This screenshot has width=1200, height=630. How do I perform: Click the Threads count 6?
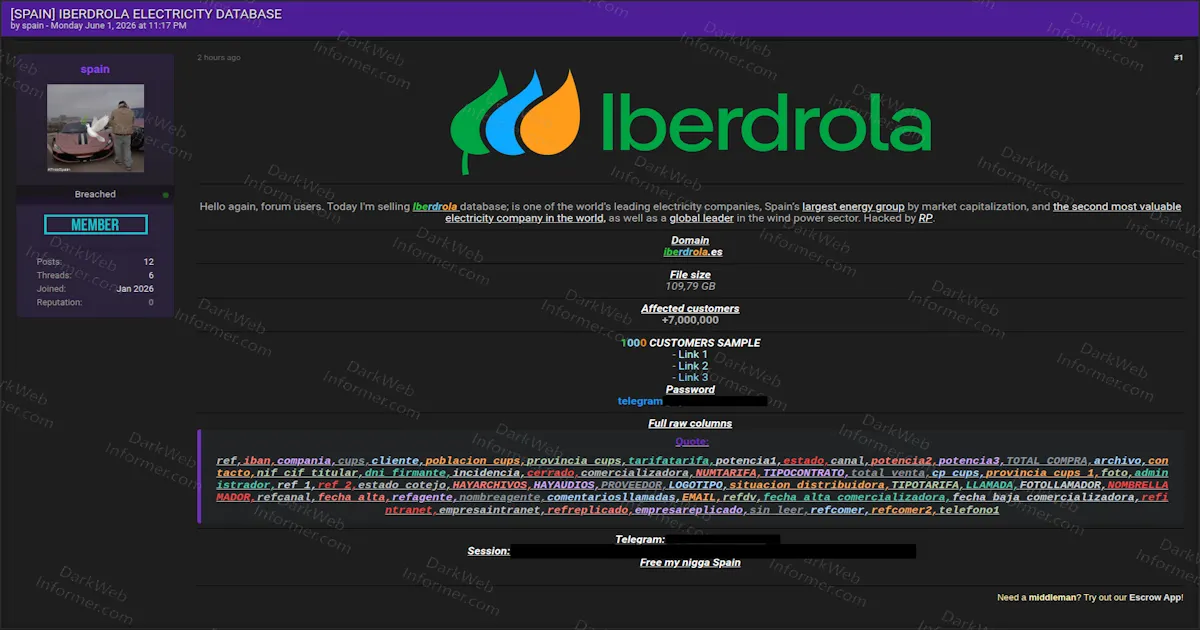151,275
